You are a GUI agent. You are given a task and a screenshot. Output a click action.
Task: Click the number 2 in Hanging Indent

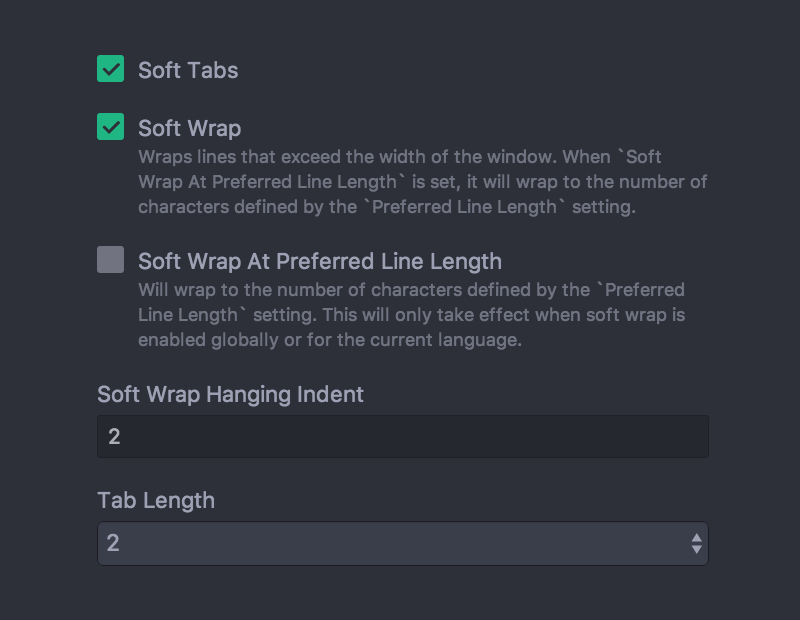tap(114, 436)
